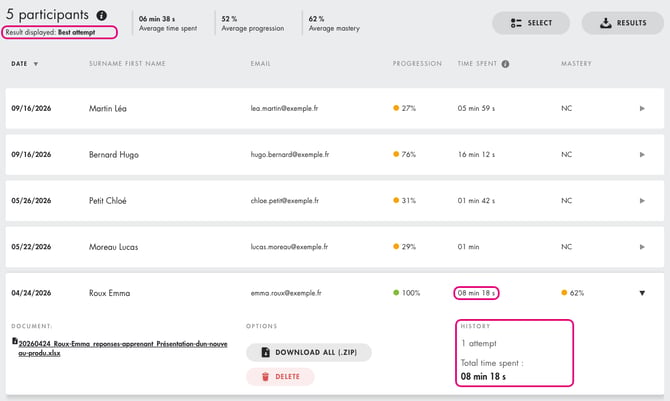The height and width of the screenshot is (401, 670).
Task: Click the name Moreau Lucas
Action: [113, 247]
